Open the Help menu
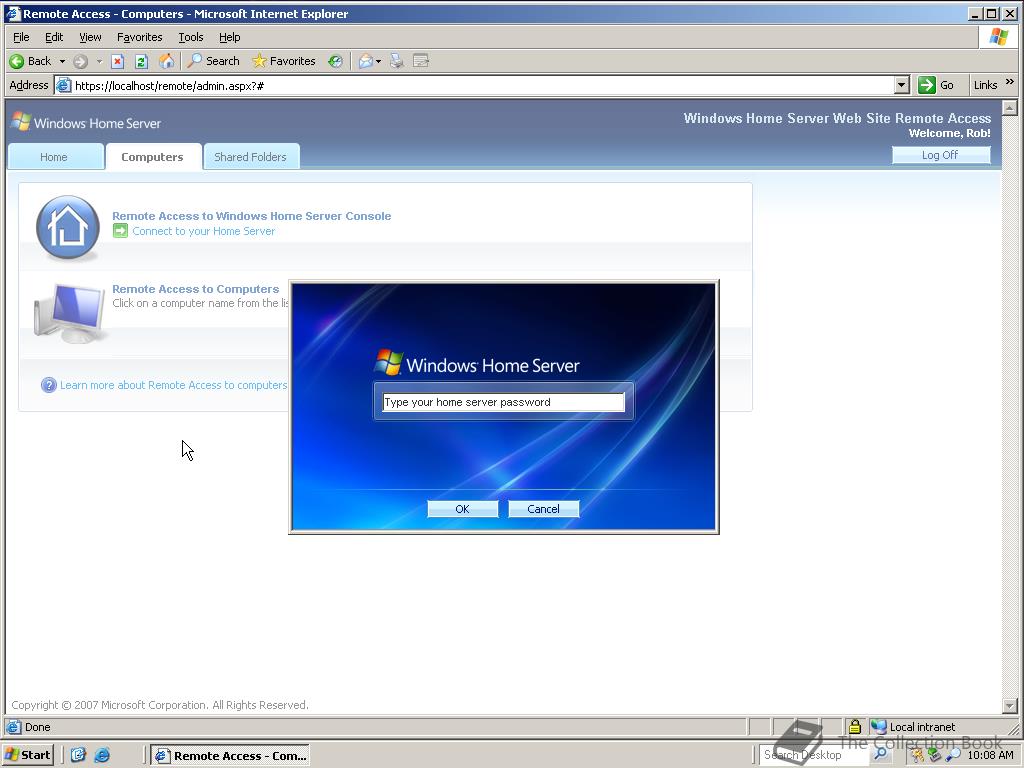 [x=229, y=37]
